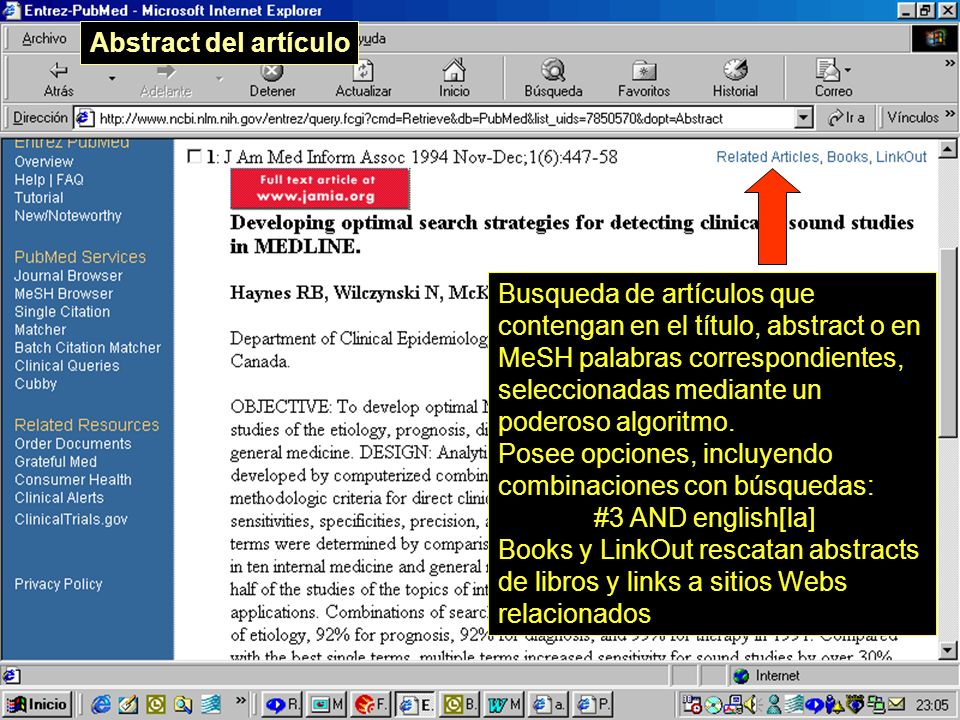This screenshot has height=720, width=960.
Task: Go back with the Atrás button
Action: click(58, 78)
